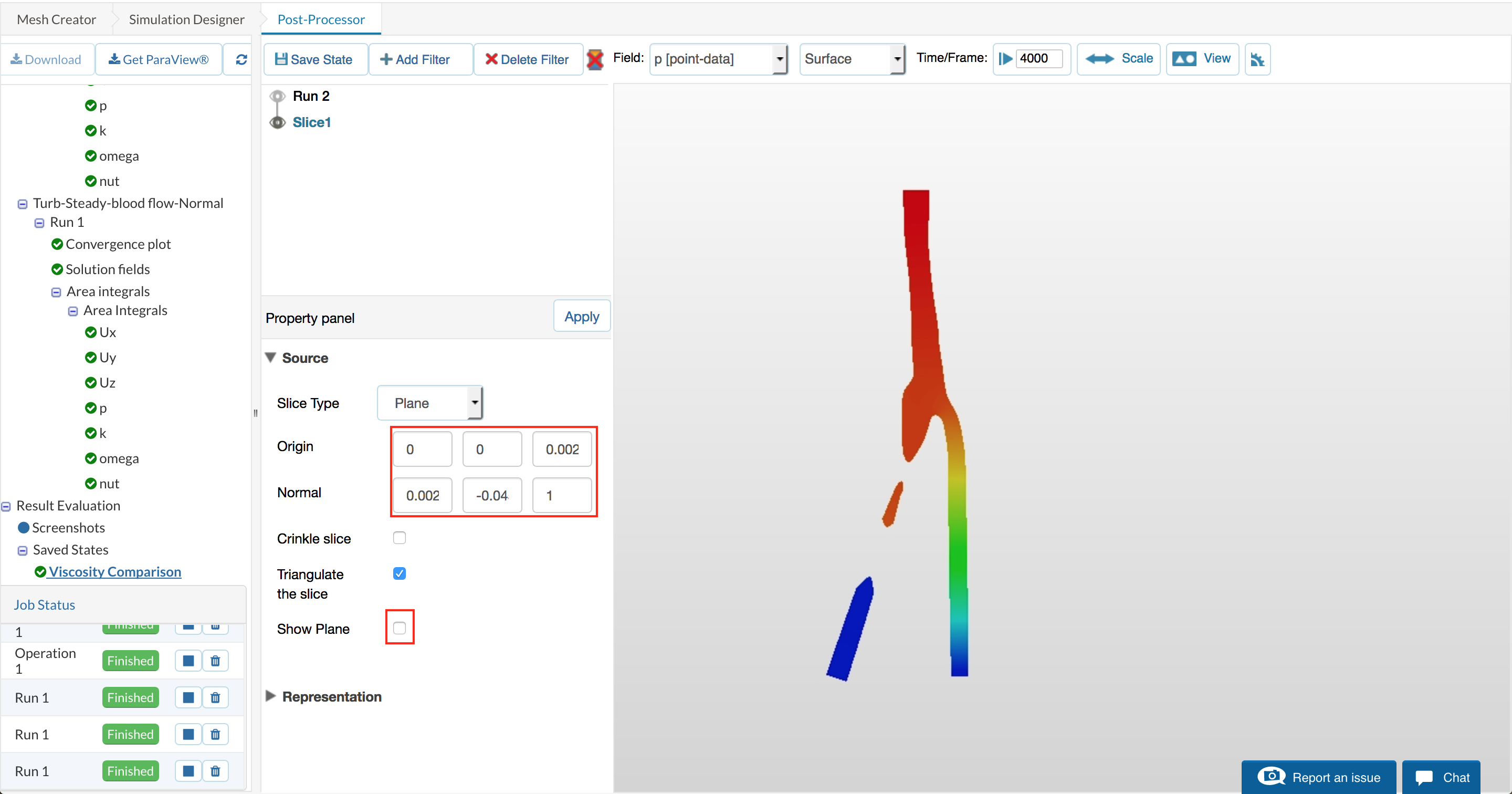Switch to the Mesh Creator tab

[x=56, y=19]
